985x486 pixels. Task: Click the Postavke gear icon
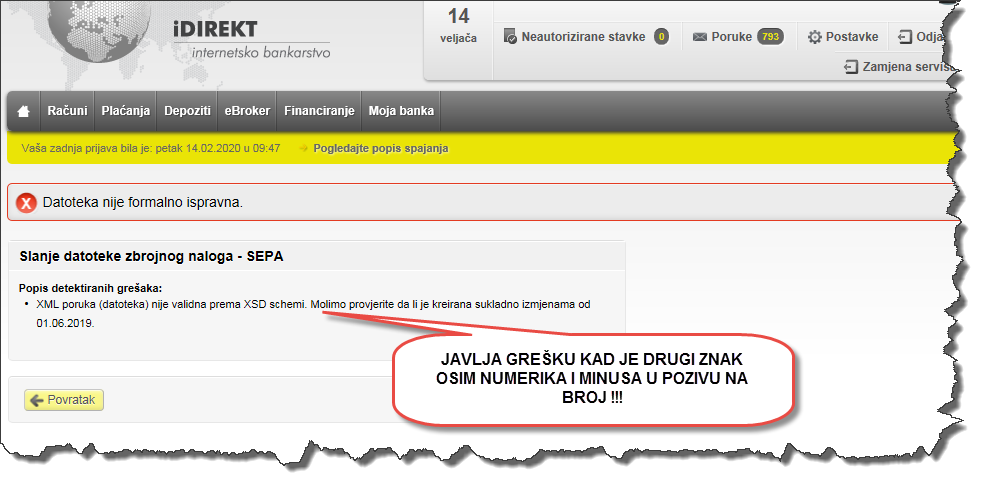[815, 37]
